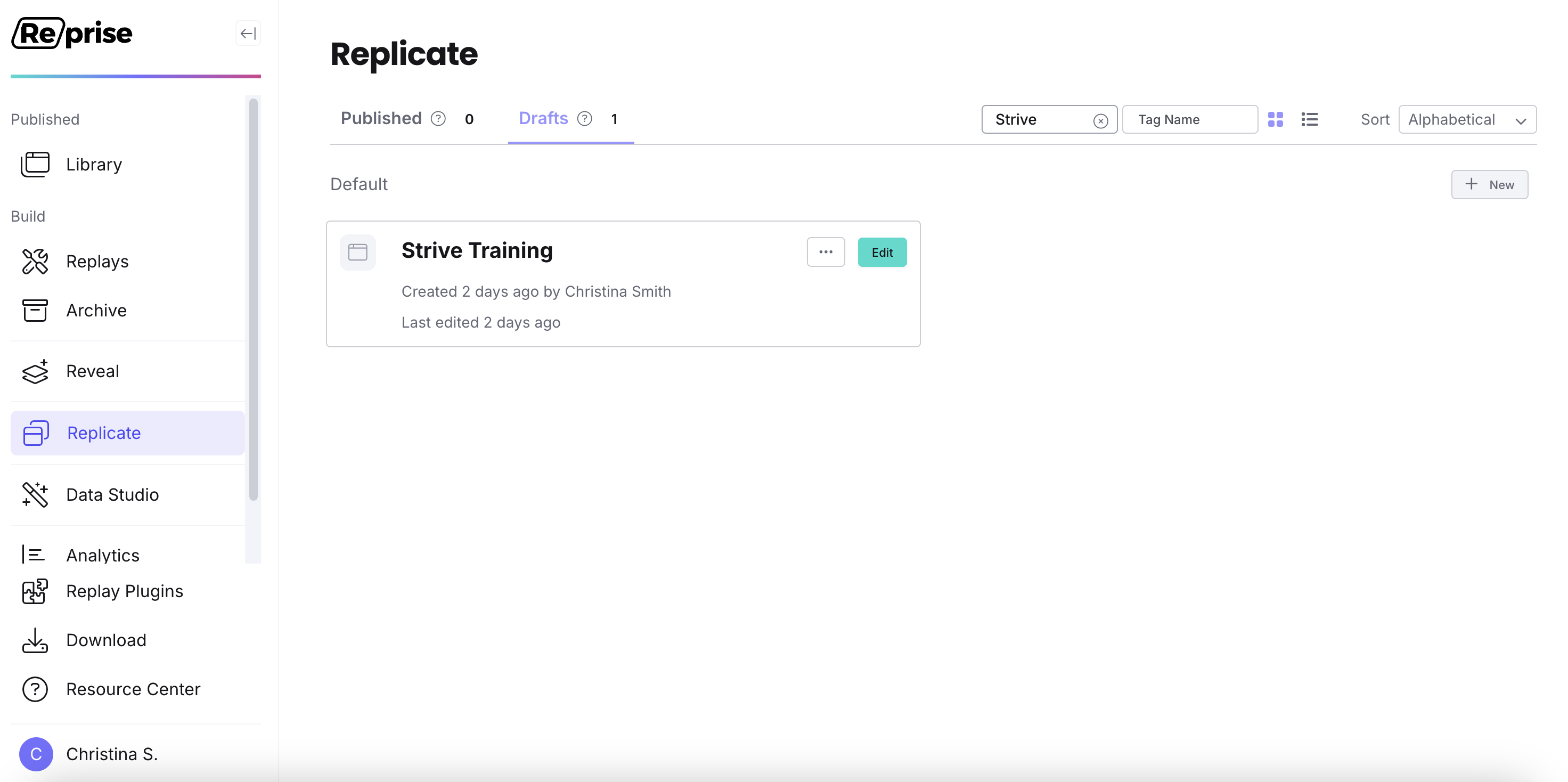The image size is (1568, 782).
Task: Switch to the Published tab
Action: [x=381, y=118]
